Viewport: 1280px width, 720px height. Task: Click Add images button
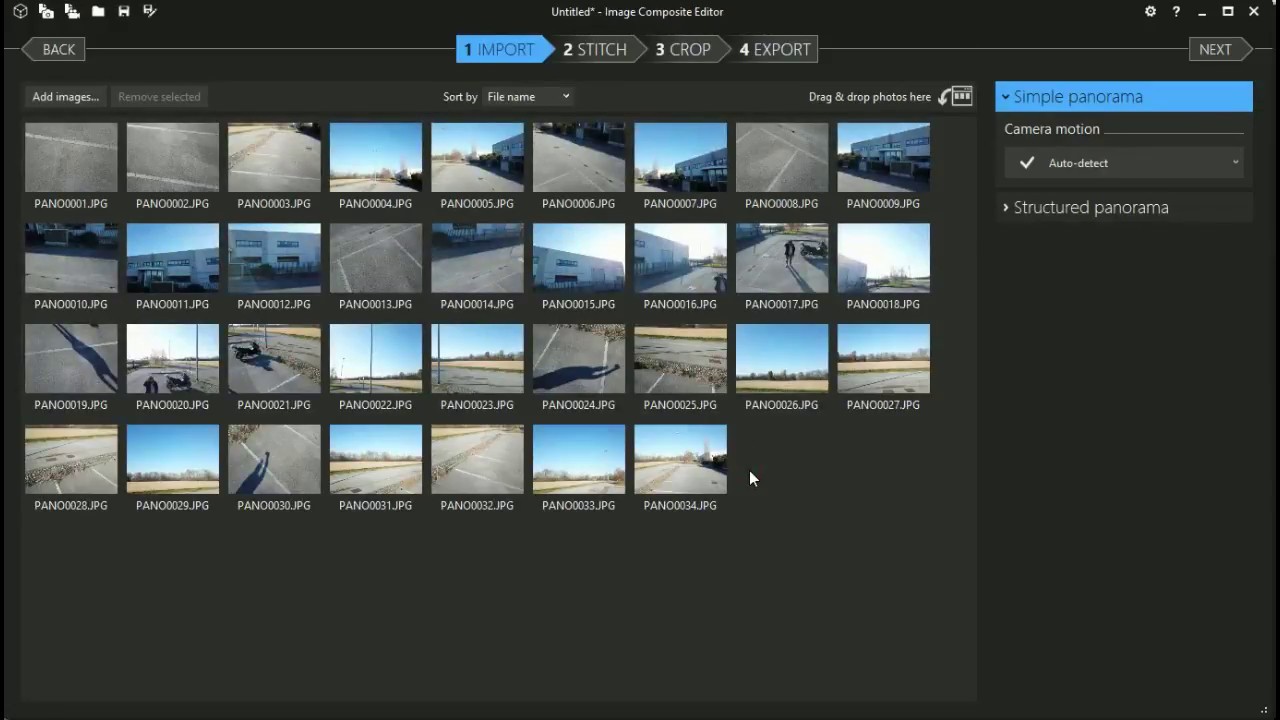point(66,97)
